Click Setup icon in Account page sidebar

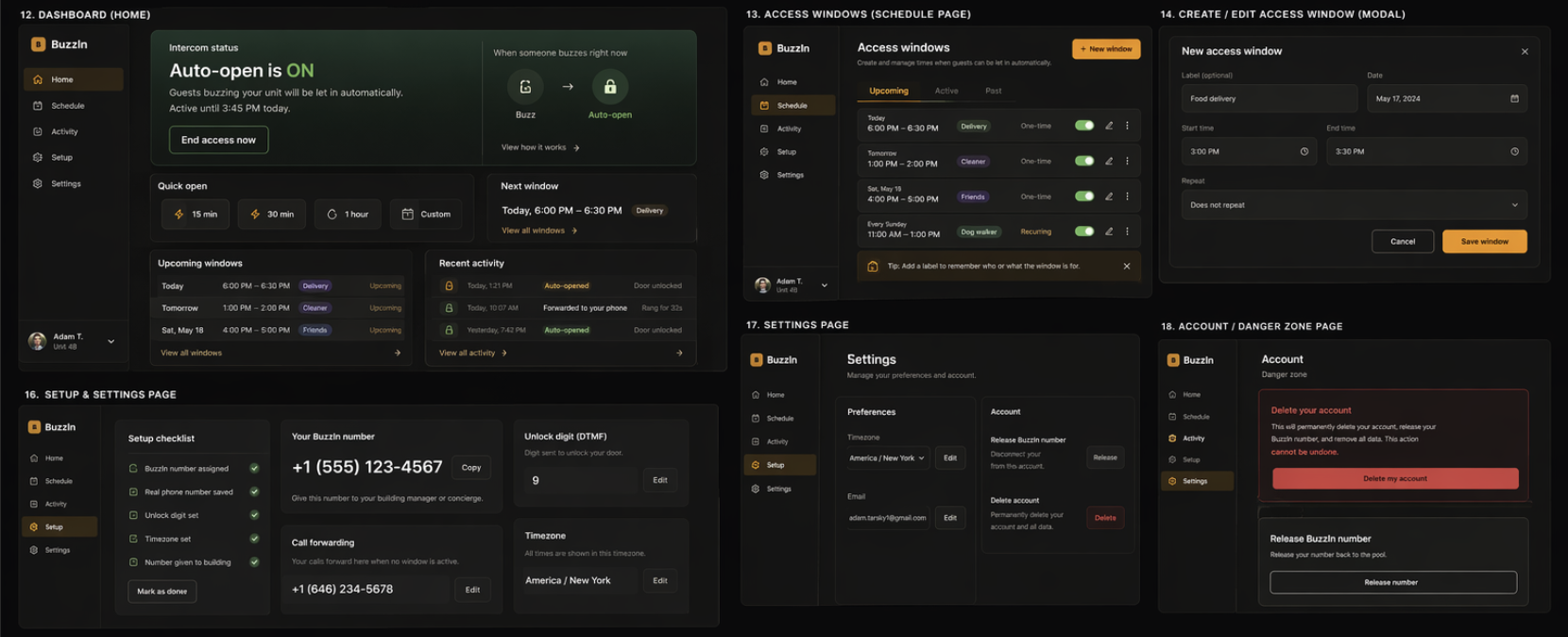pos(1172,459)
